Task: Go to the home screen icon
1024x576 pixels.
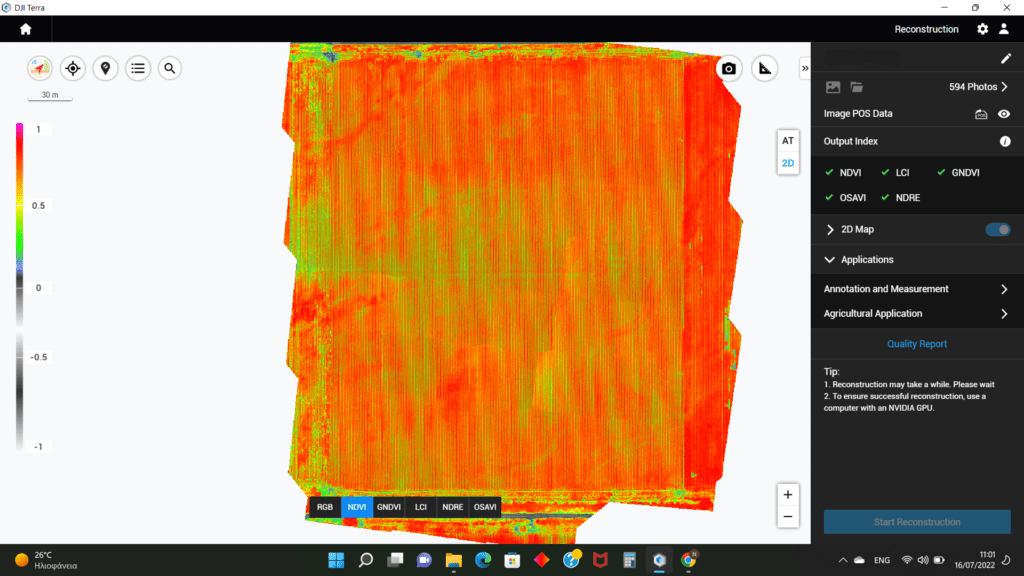Action: pyautogui.click(x=25, y=29)
